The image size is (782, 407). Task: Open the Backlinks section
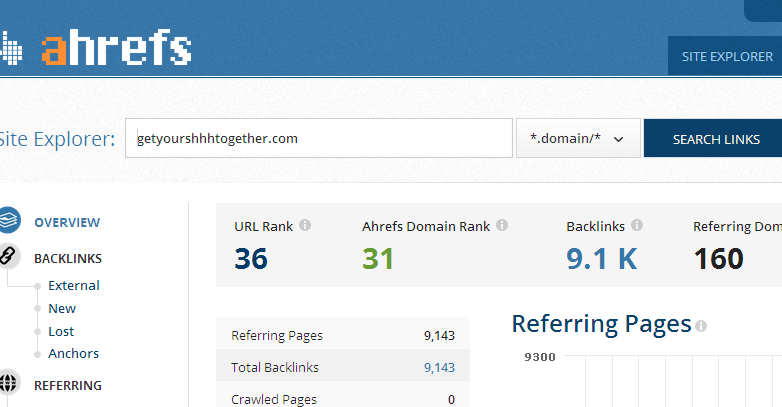pos(68,258)
